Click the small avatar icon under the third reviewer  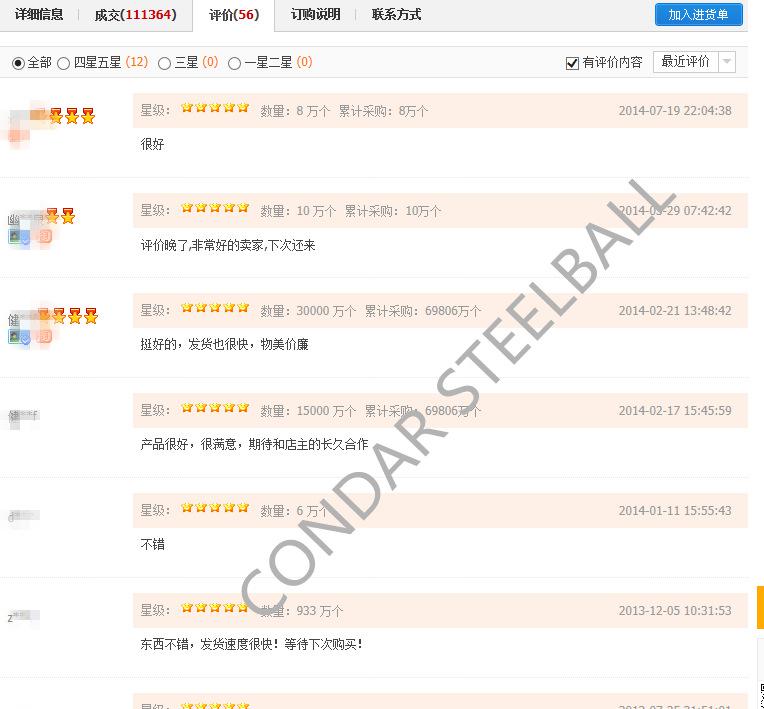point(15,337)
